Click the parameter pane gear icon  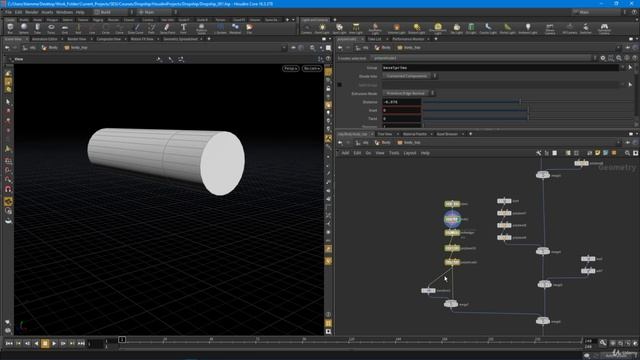pos(603,58)
